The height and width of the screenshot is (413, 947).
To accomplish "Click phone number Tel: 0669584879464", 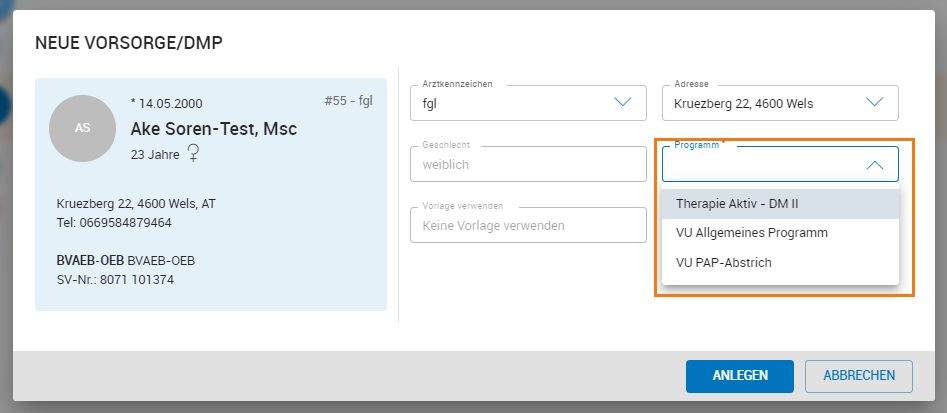I will coord(114,223).
